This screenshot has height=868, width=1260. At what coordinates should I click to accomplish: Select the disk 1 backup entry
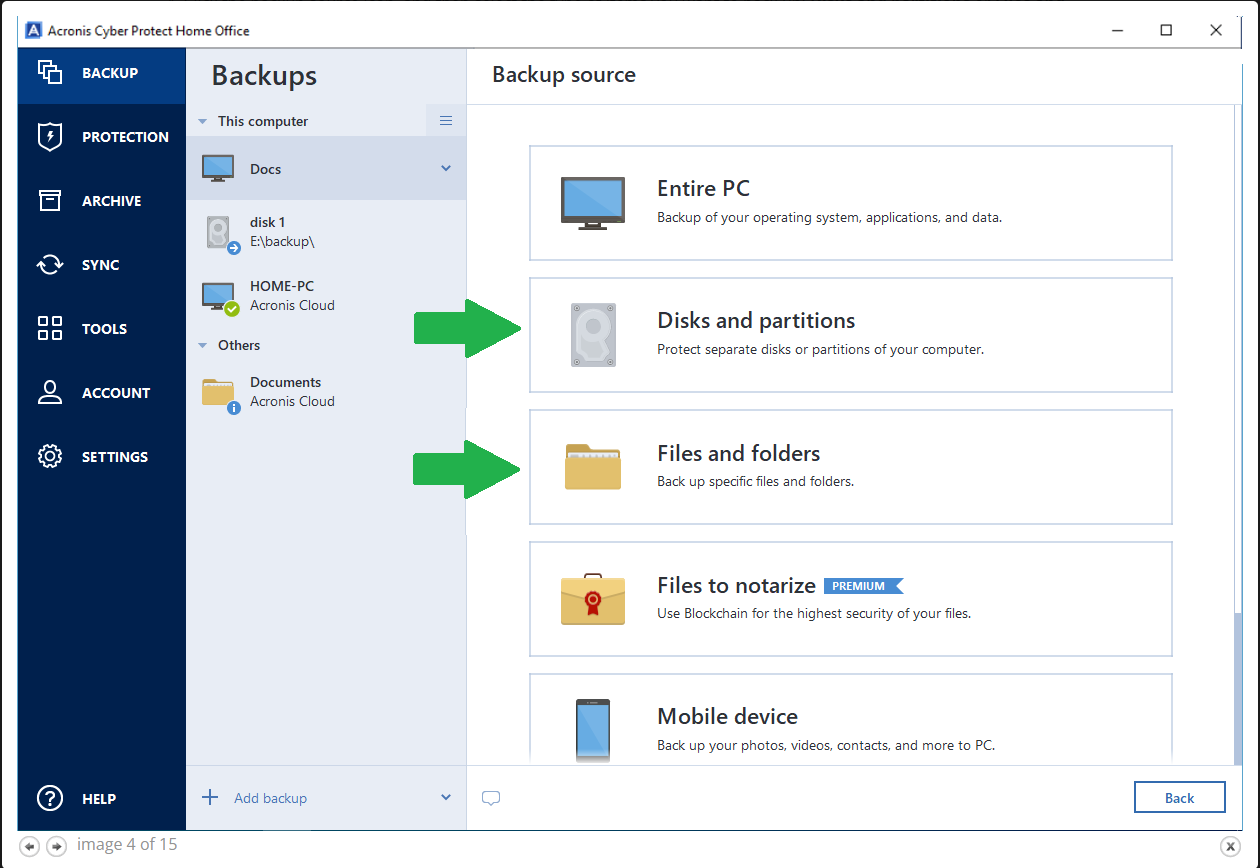point(326,232)
